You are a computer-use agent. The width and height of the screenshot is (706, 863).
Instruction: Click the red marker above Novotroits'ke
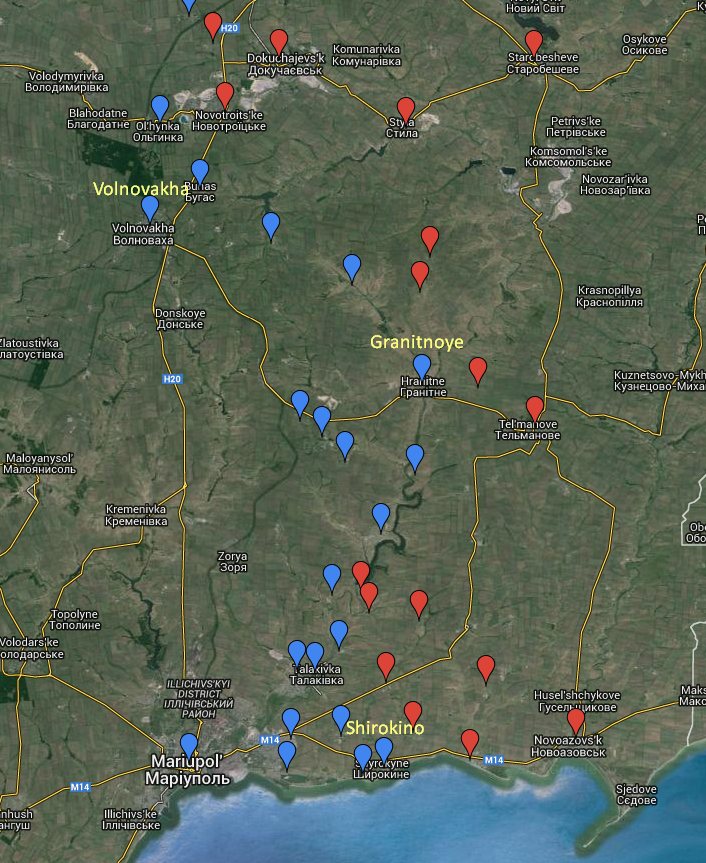(225, 94)
